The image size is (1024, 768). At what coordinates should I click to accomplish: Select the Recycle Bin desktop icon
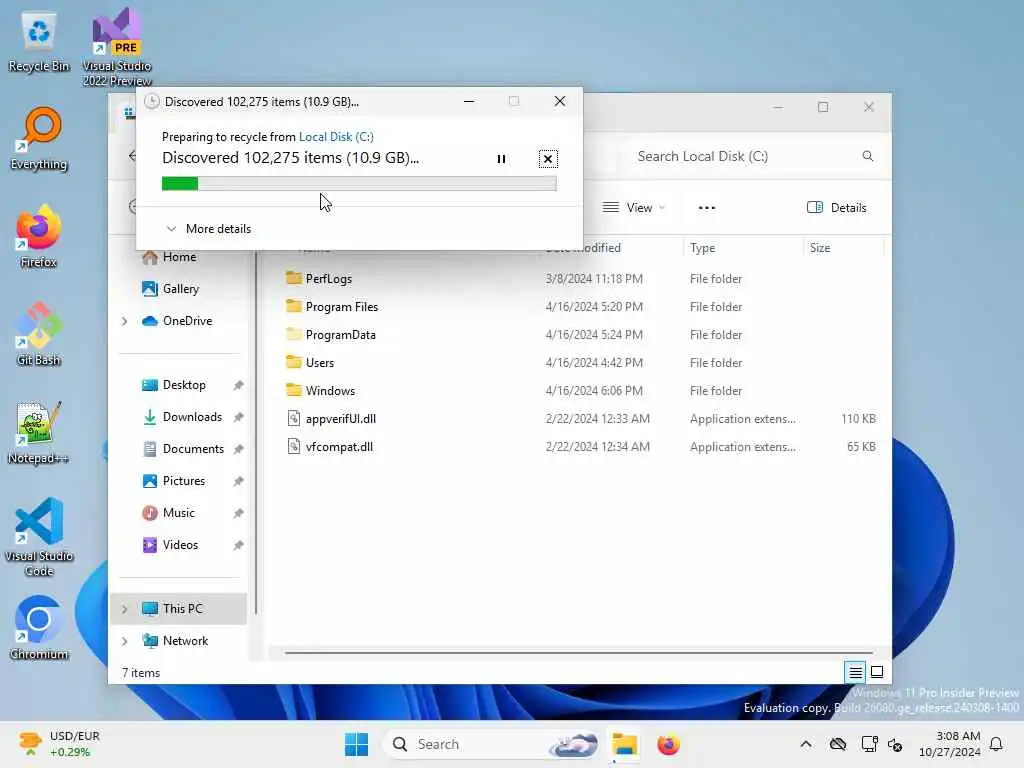(39, 42)
